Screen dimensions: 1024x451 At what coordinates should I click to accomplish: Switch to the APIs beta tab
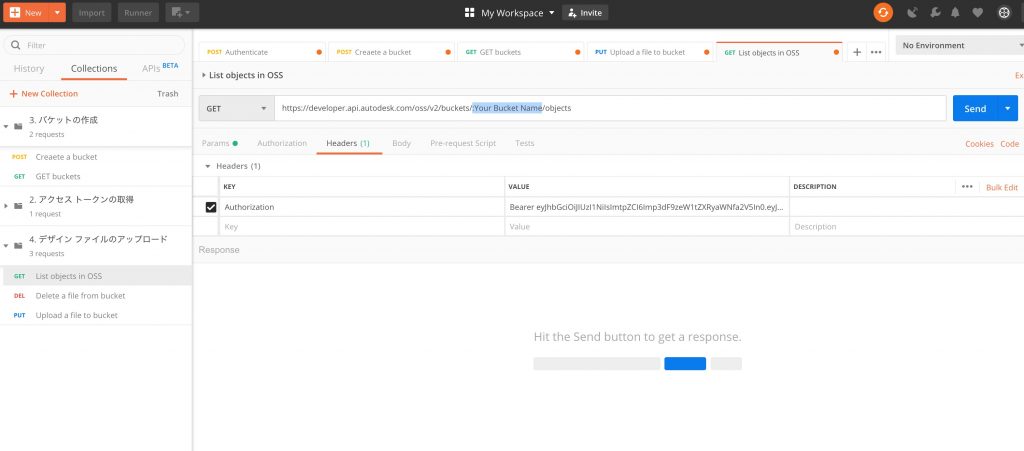pos(160,68)
